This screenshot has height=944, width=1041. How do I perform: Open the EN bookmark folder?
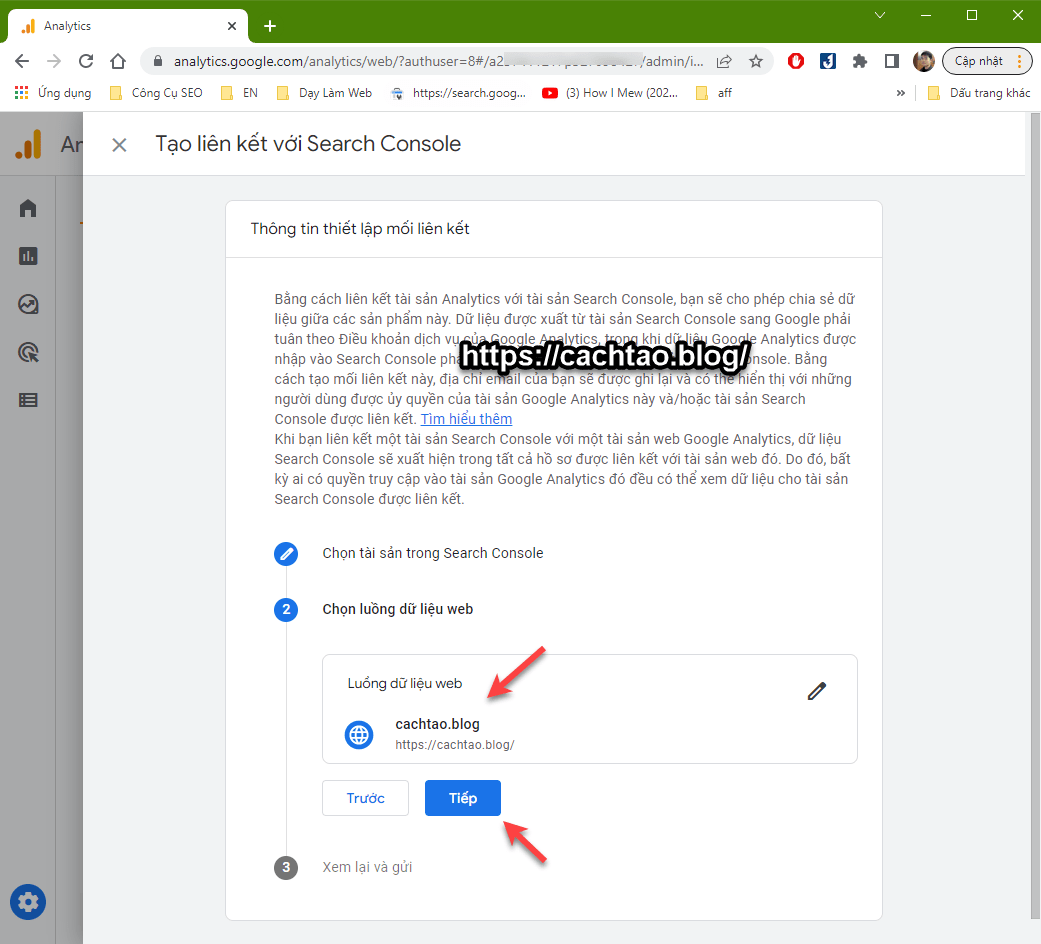click(x=240, y=93)
